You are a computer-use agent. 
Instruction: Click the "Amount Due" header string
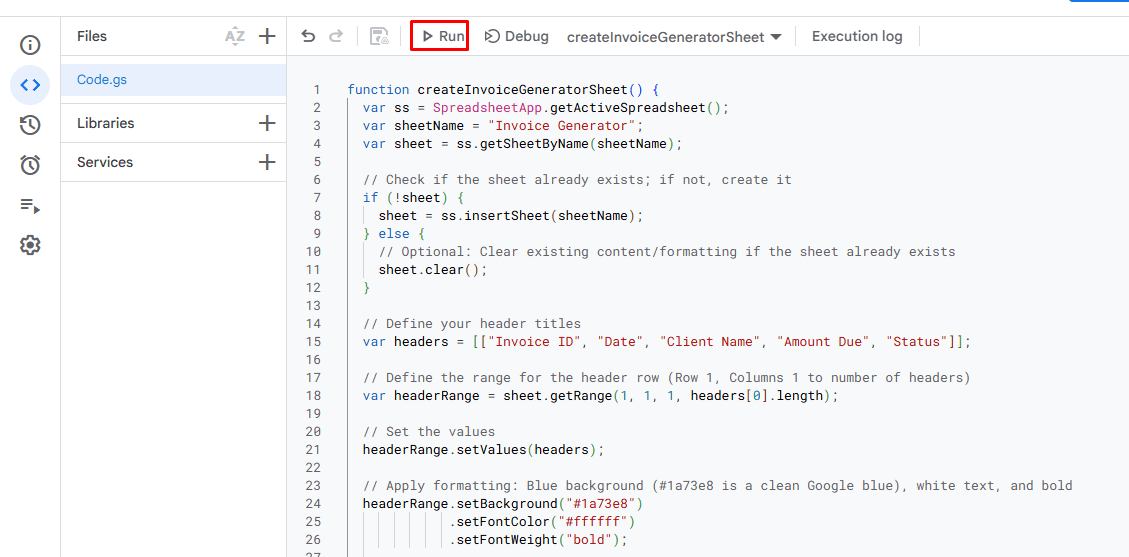824,341
